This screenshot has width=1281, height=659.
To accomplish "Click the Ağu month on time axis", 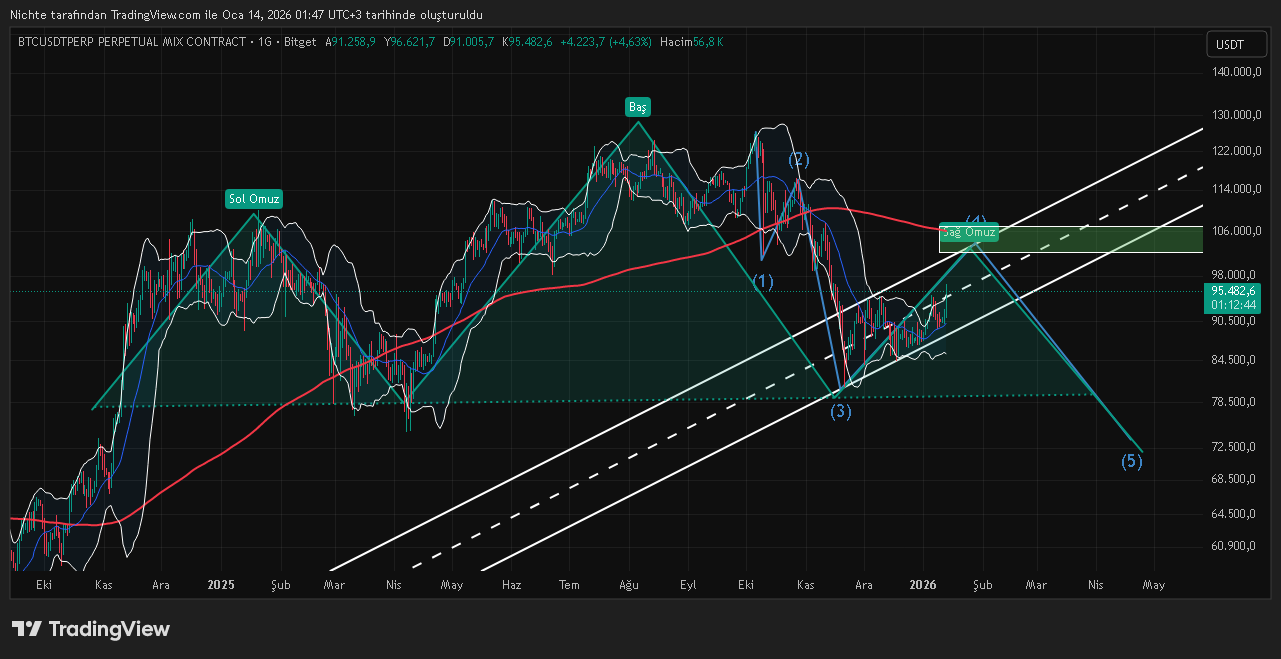I will click(629, 584).
